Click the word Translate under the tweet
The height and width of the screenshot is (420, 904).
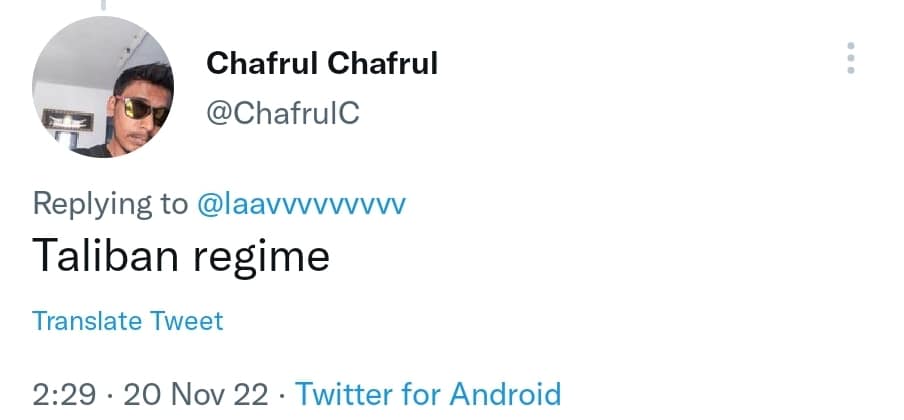[x=87, y=321]
